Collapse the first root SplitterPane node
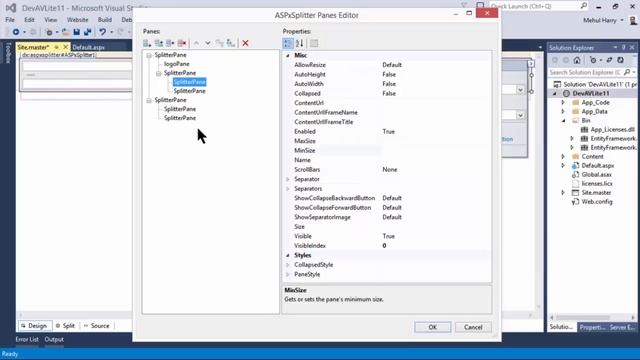Viewport: 640px width, 360px height. coord(149,55)
